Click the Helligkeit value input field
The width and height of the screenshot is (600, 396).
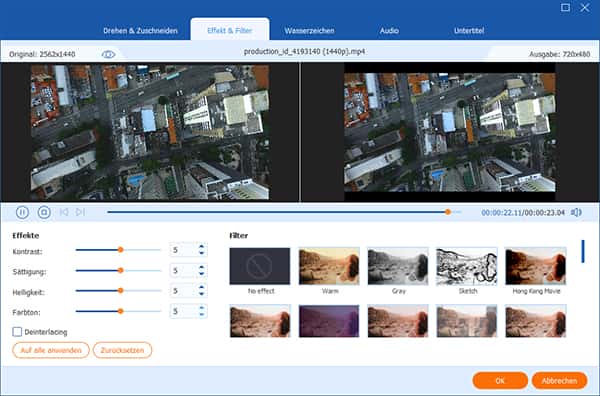[x=184, y=291]
